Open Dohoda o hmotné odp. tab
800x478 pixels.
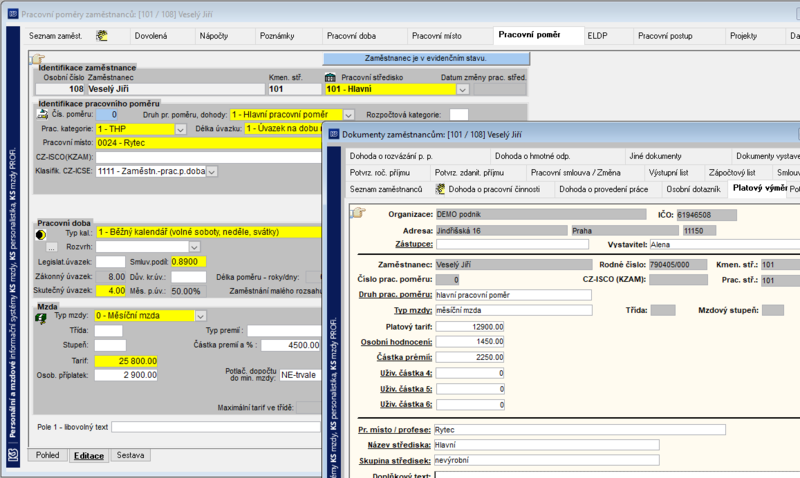(532, 156)
